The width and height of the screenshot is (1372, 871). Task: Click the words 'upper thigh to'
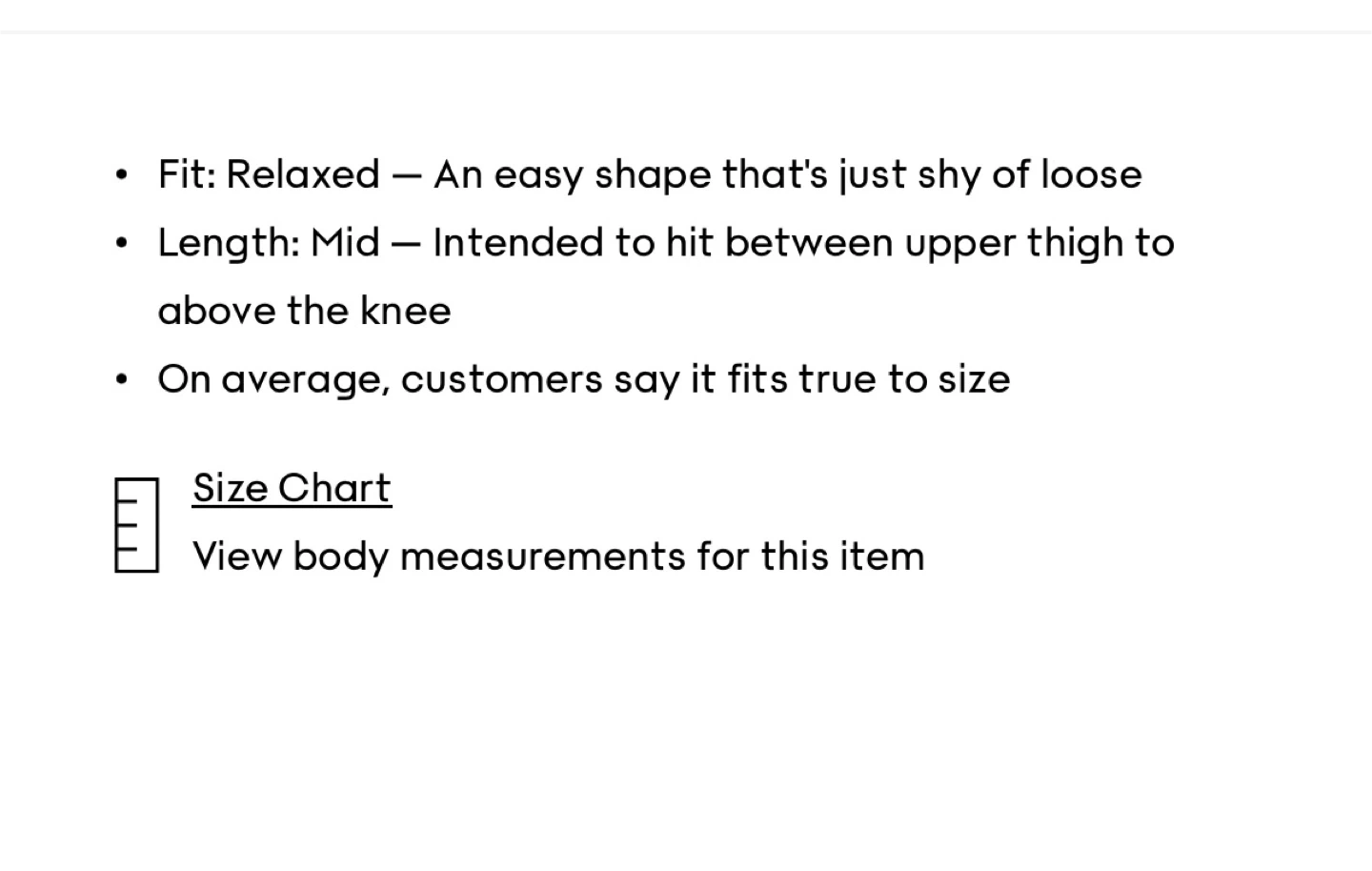(x=1039, y=244)
